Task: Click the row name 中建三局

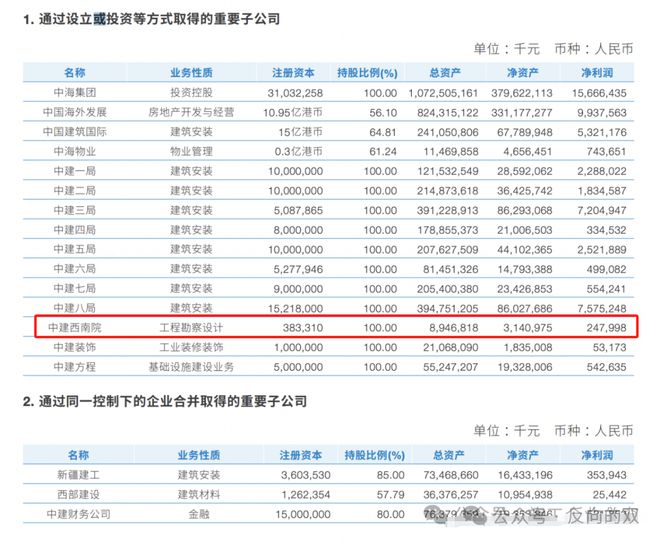Action: pyautogui.click(x=75, y=210)
